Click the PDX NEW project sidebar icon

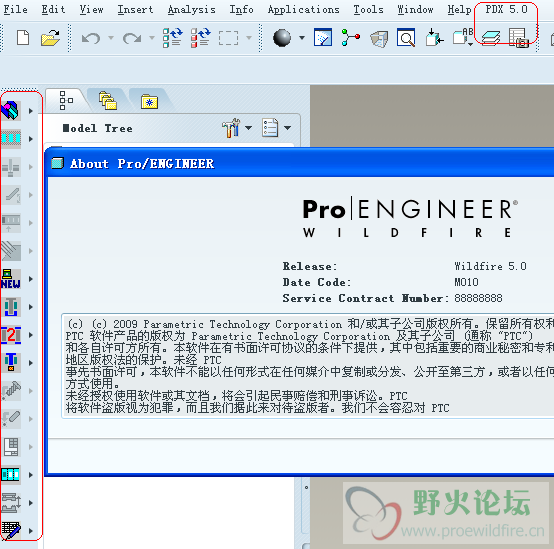[11, 279]
